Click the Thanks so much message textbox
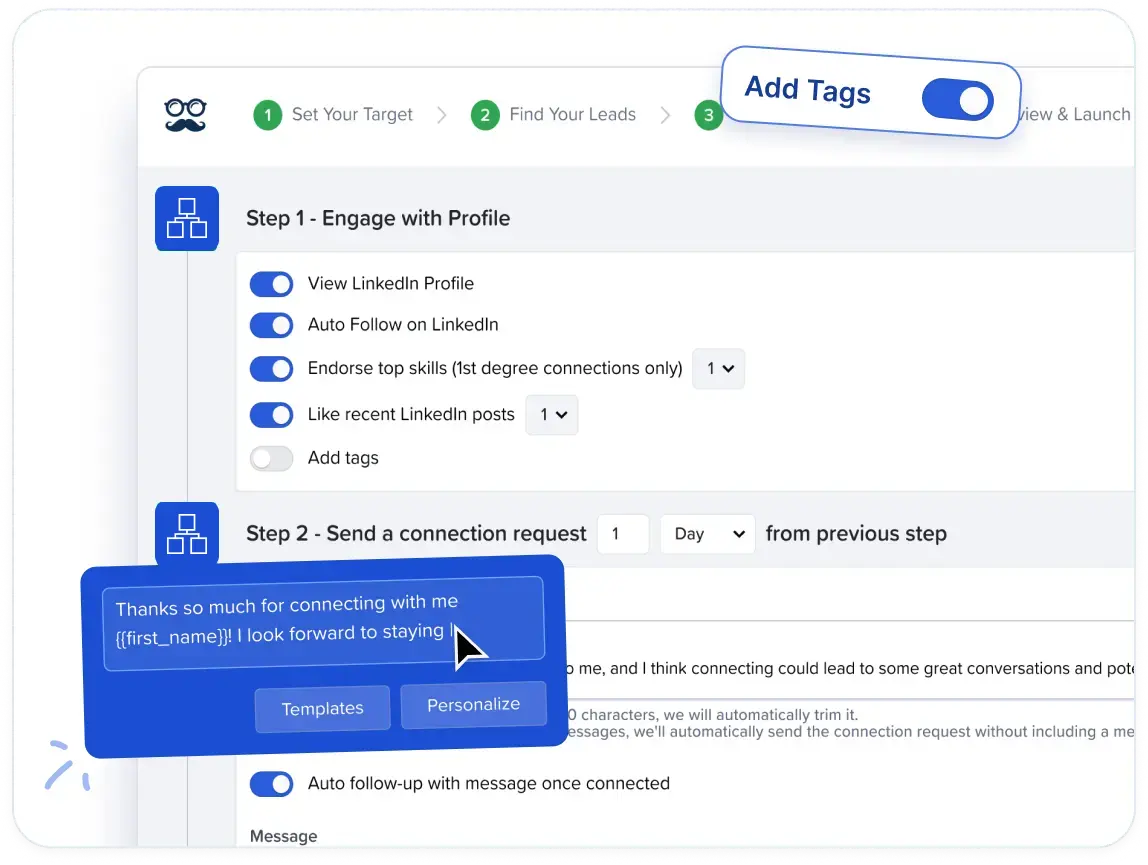 324,623
